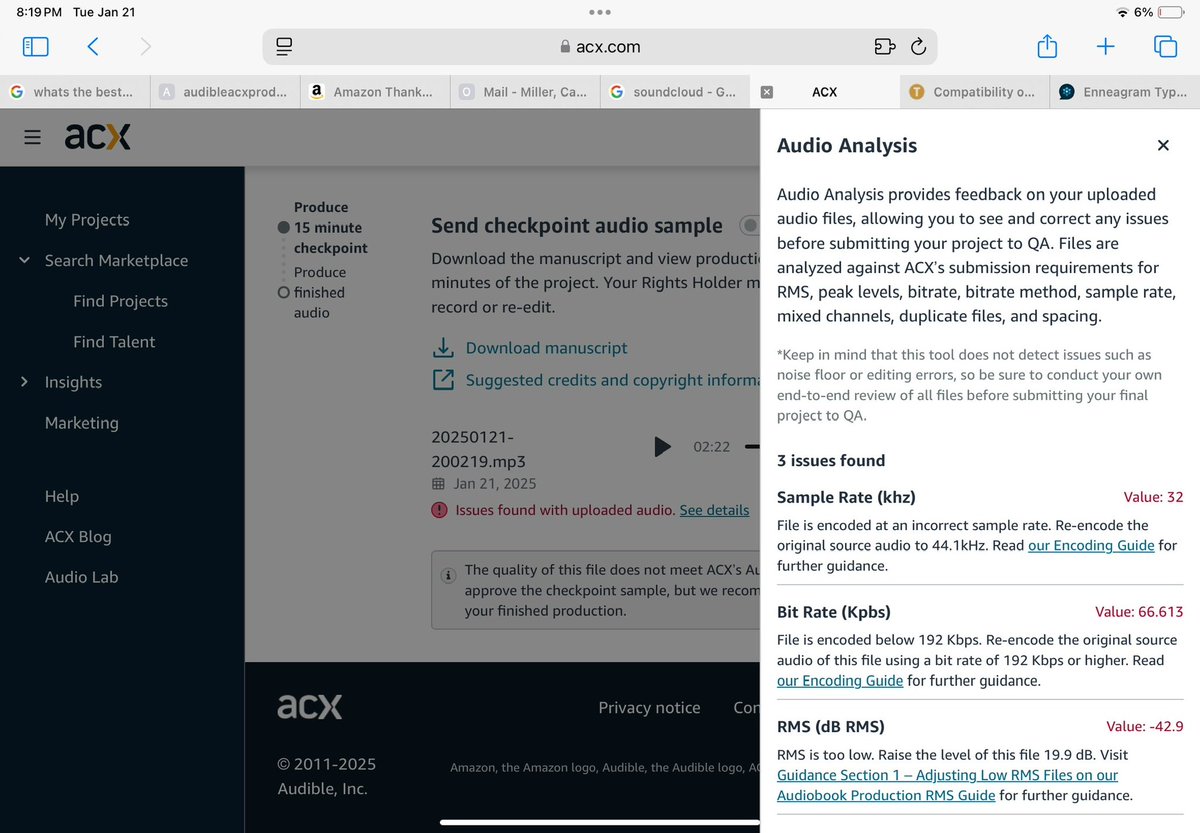Close the Audio Analysis panel

pyautogui.click(x=1163, y=145)
